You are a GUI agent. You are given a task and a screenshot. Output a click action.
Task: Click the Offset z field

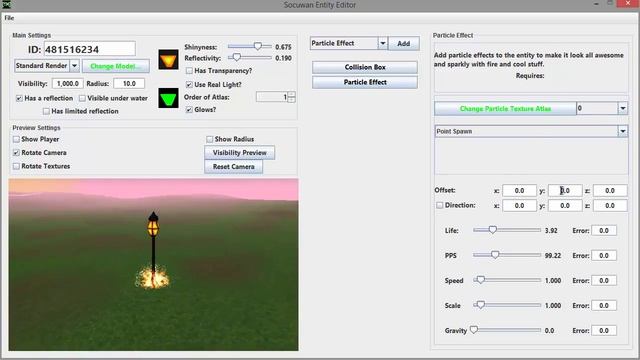coord(610,191)
